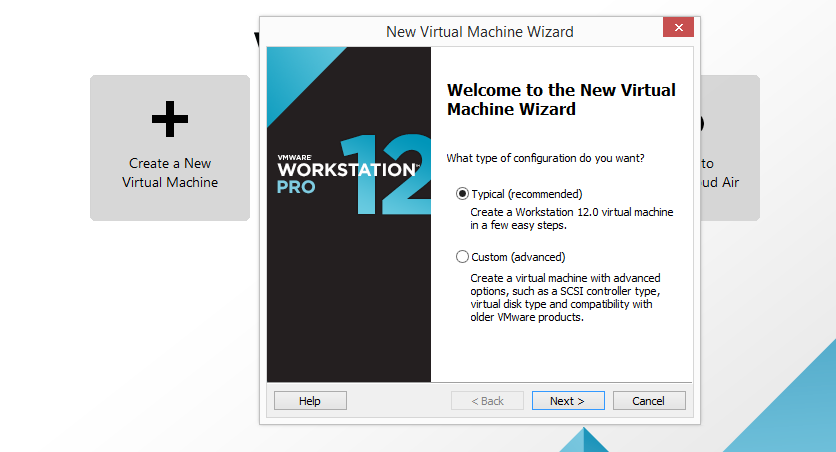Image resolution: width=836 pixels, height=452 pixels.
Task: Click the VMware Workstation Pro 12 banner image
Action: click(349, 214)
